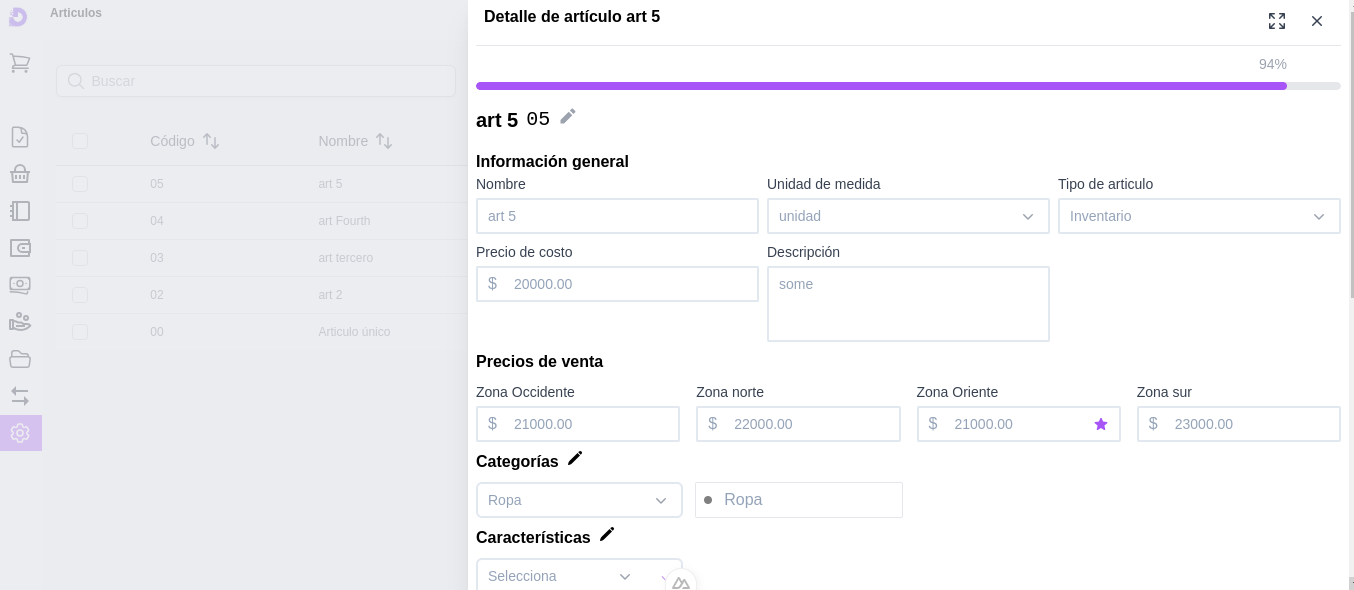Expand the Tipo de articulo dropdown
The image size is (1354, 590).
(1198, 216)
